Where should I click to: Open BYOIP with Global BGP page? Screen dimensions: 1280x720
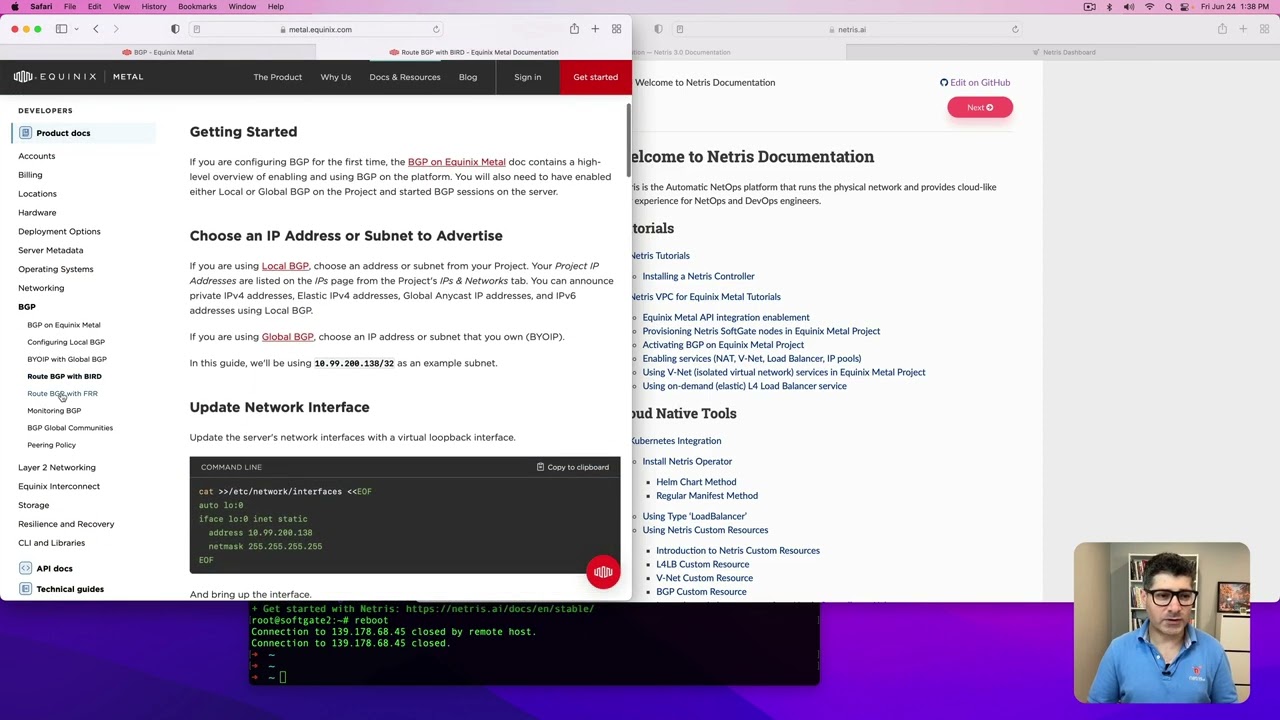66,359
